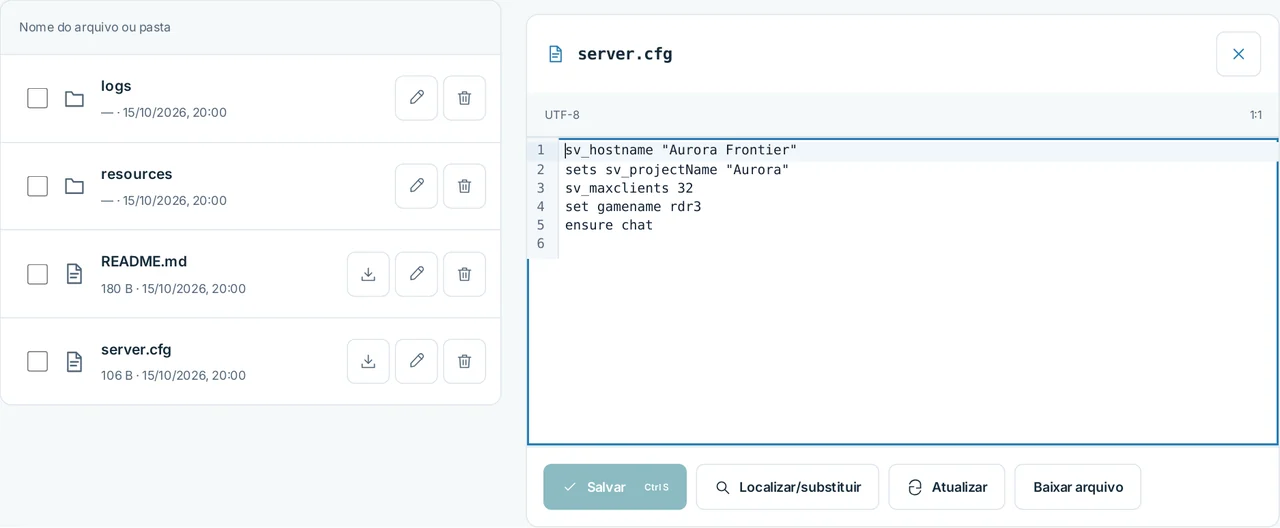
Task: Click server.cfg 106 B date text
Action: 173,376
